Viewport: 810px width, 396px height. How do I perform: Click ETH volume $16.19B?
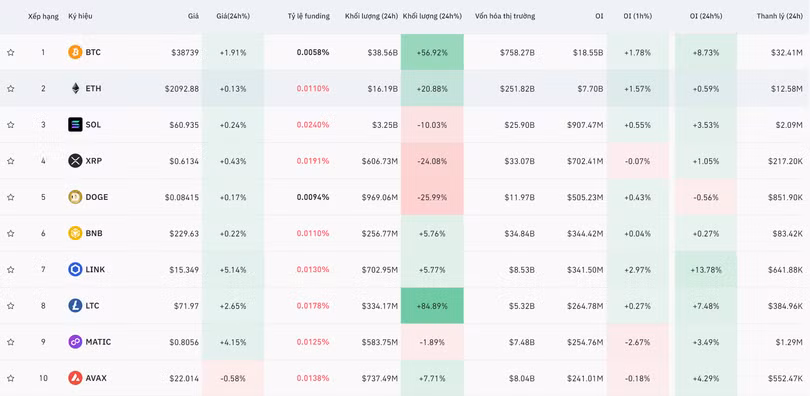pyautogui.click(x=383, y=88)
